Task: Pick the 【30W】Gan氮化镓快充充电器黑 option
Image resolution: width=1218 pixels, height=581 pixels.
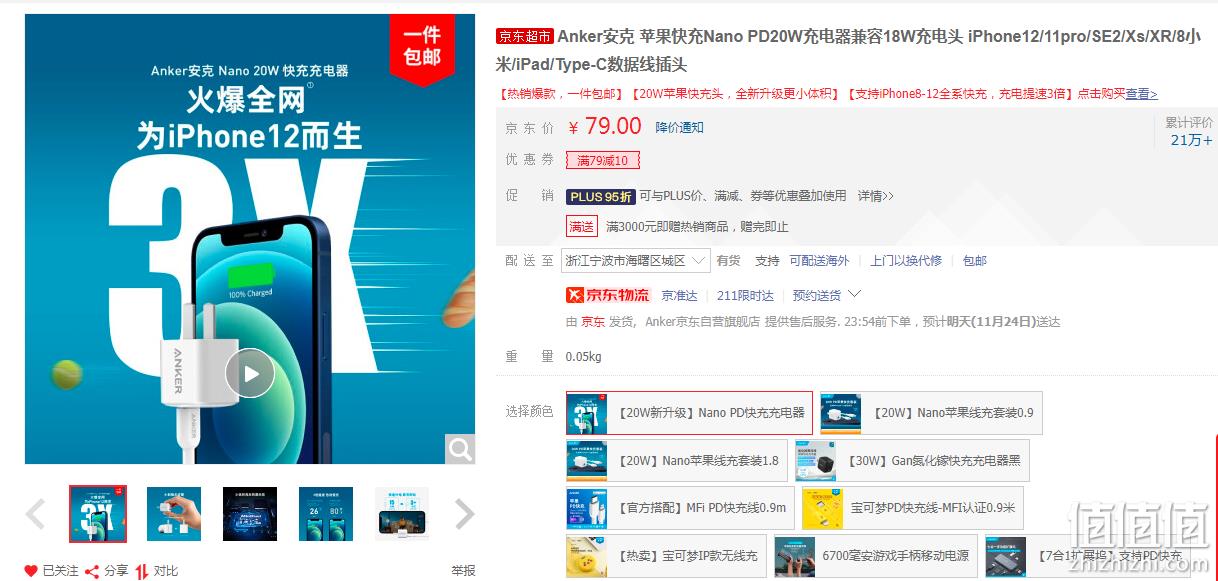Action: [911, 461]
